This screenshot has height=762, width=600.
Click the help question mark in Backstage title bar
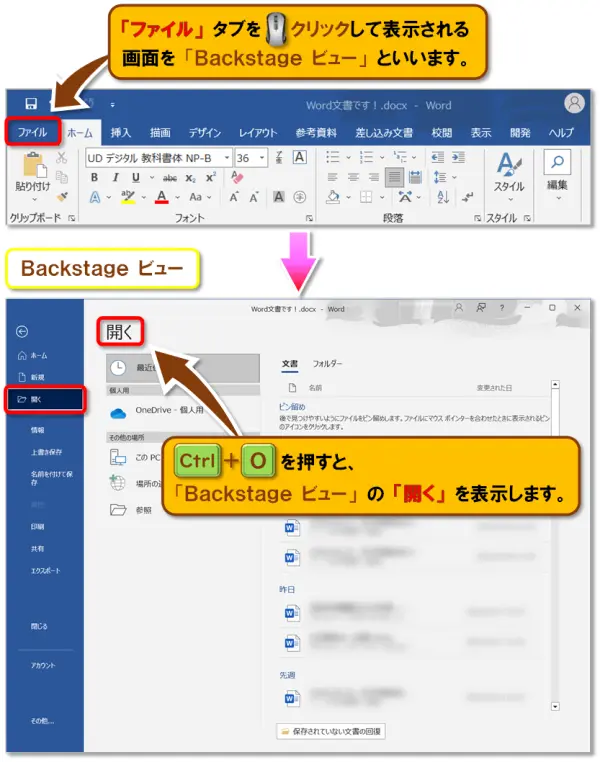tap(502, 308)
